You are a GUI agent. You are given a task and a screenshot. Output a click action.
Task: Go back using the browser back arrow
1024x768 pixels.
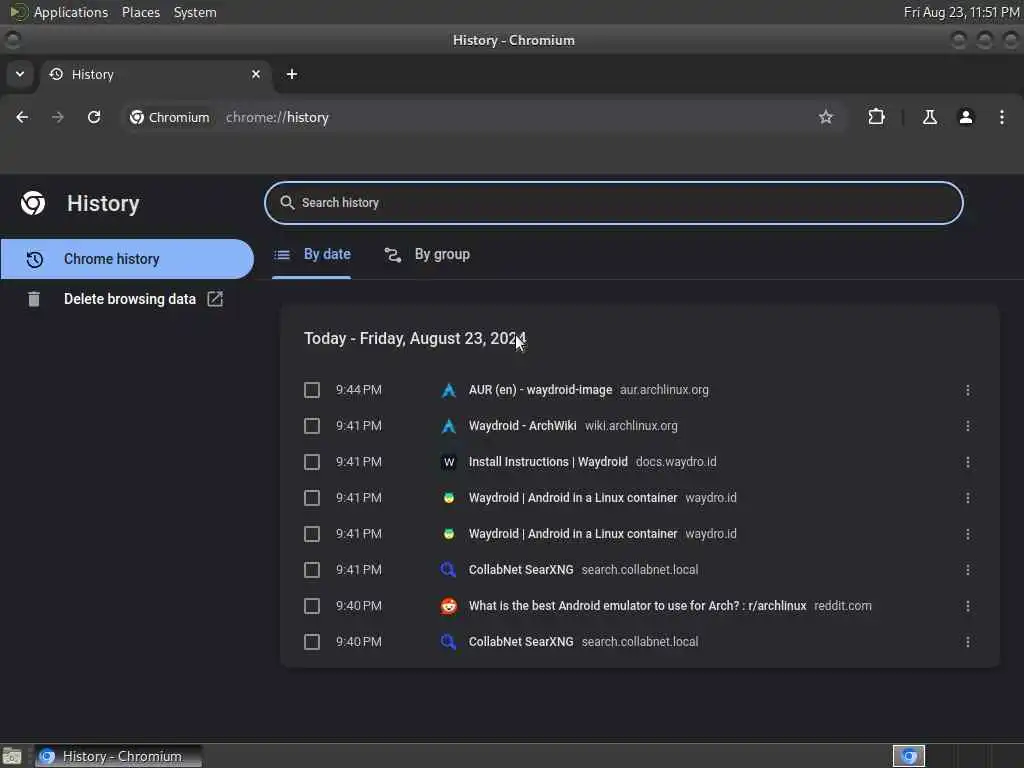[x=22, y=117]
